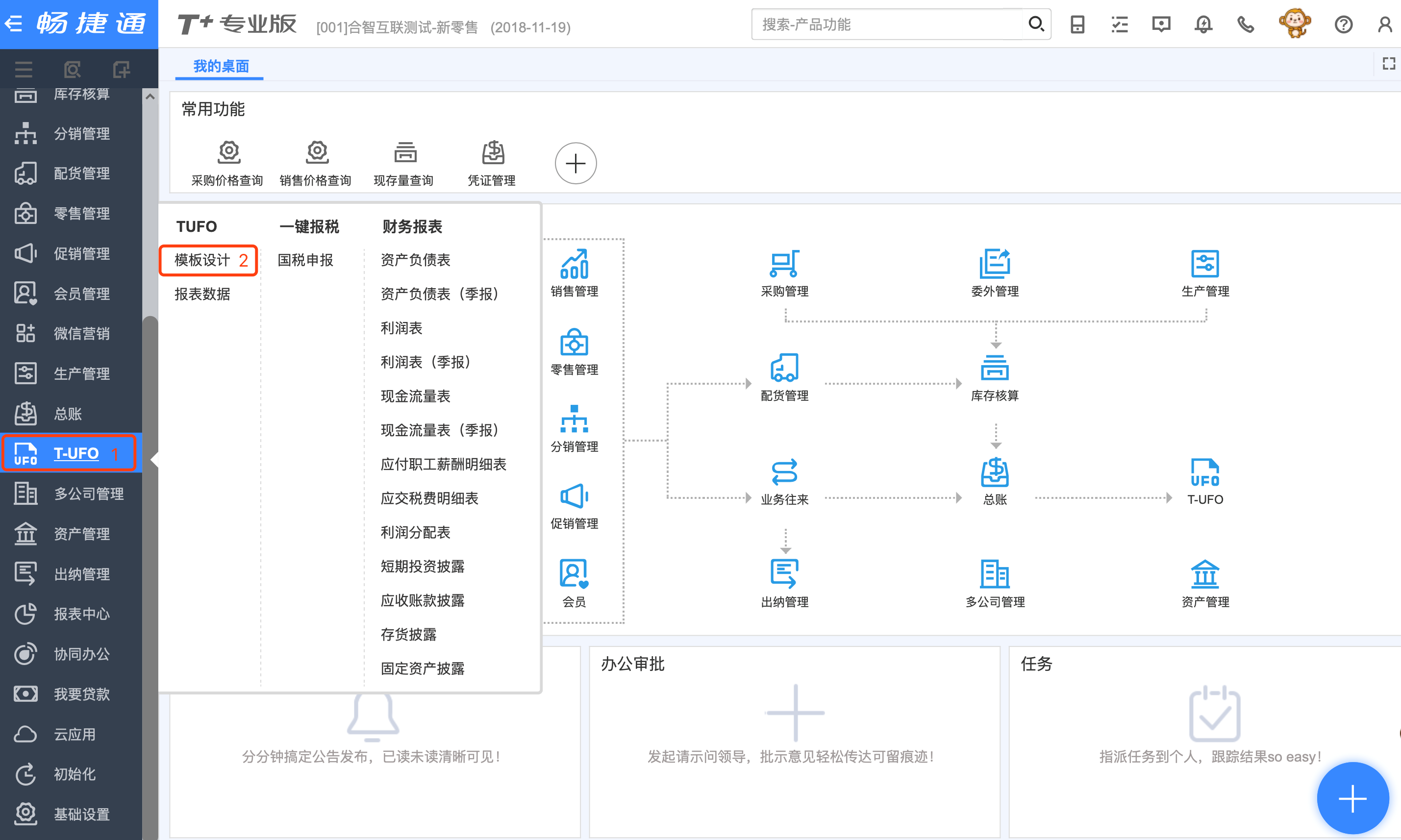Viewport: 1401px width, 840px height.
Task: Open 资产负债表 financial report
Action: [x=416, y=260]
